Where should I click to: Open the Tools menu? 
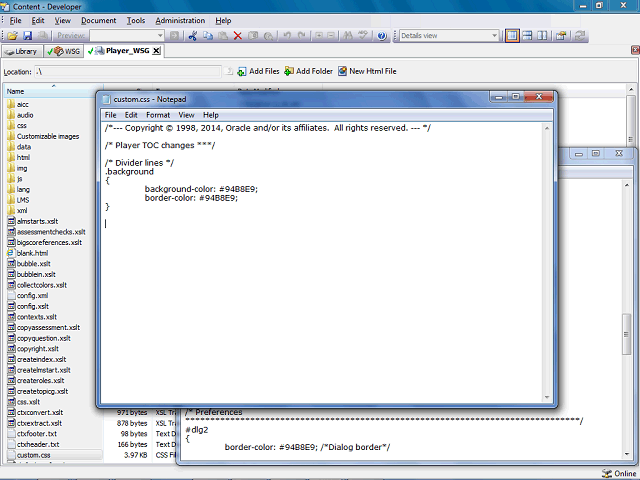coord(136,20)
